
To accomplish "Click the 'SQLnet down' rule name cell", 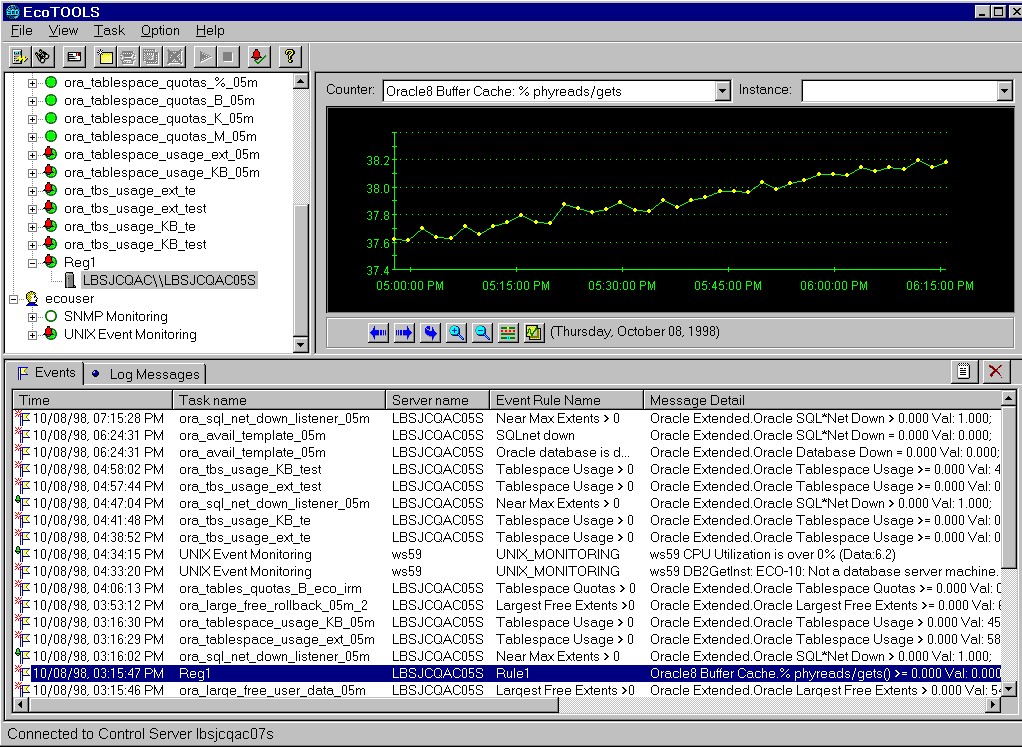I will click(535, 435).
